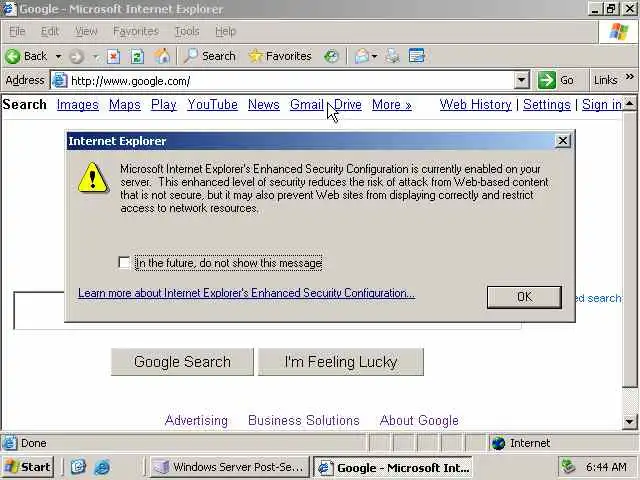The width and height of the screenshot is (640, 480).
Task: Restore down the browser window
Action: point(611,9)
